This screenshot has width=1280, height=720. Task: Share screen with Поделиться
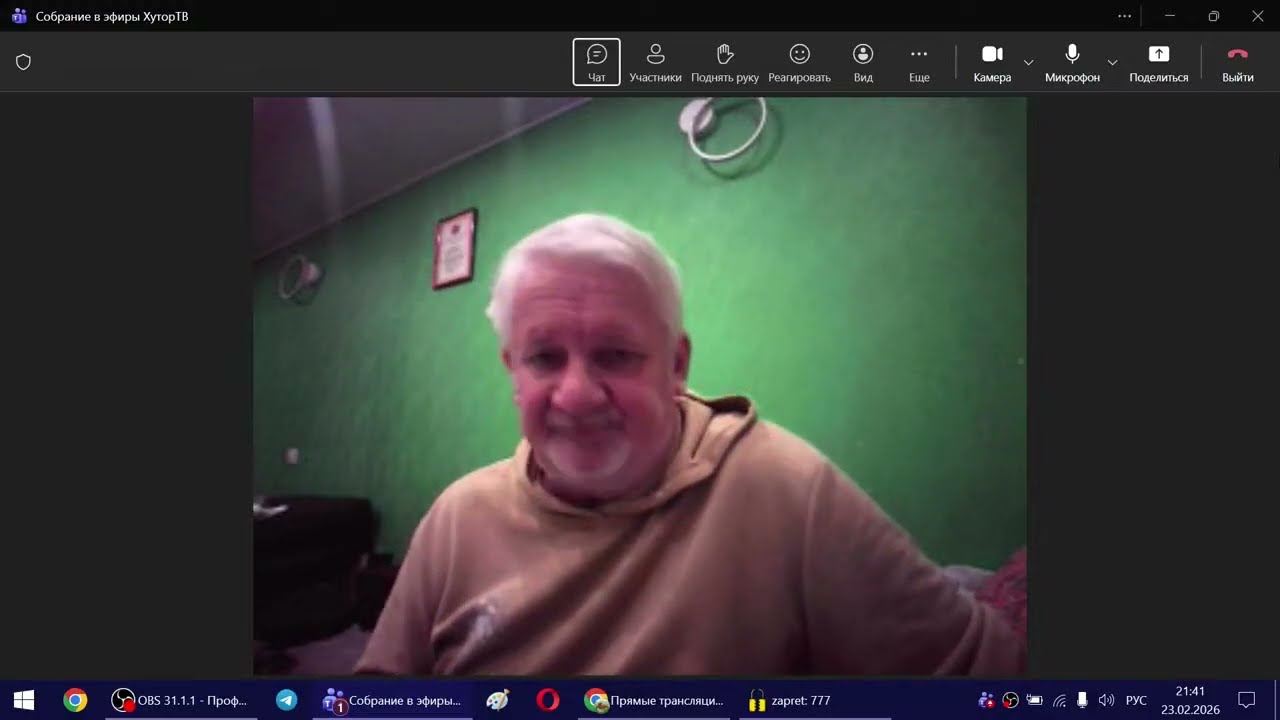click(1159, 62)
